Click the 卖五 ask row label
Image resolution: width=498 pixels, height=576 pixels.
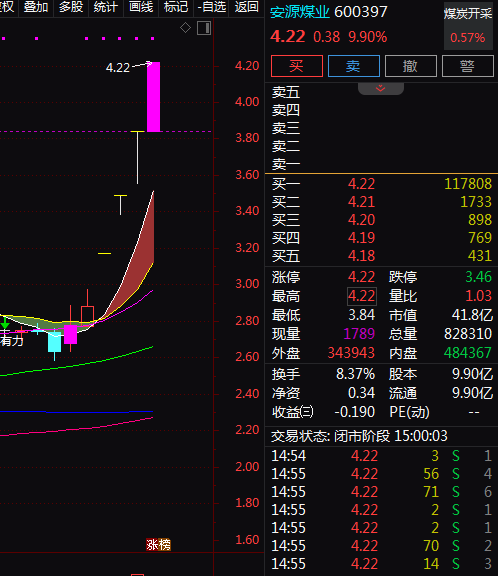point(286,92)
